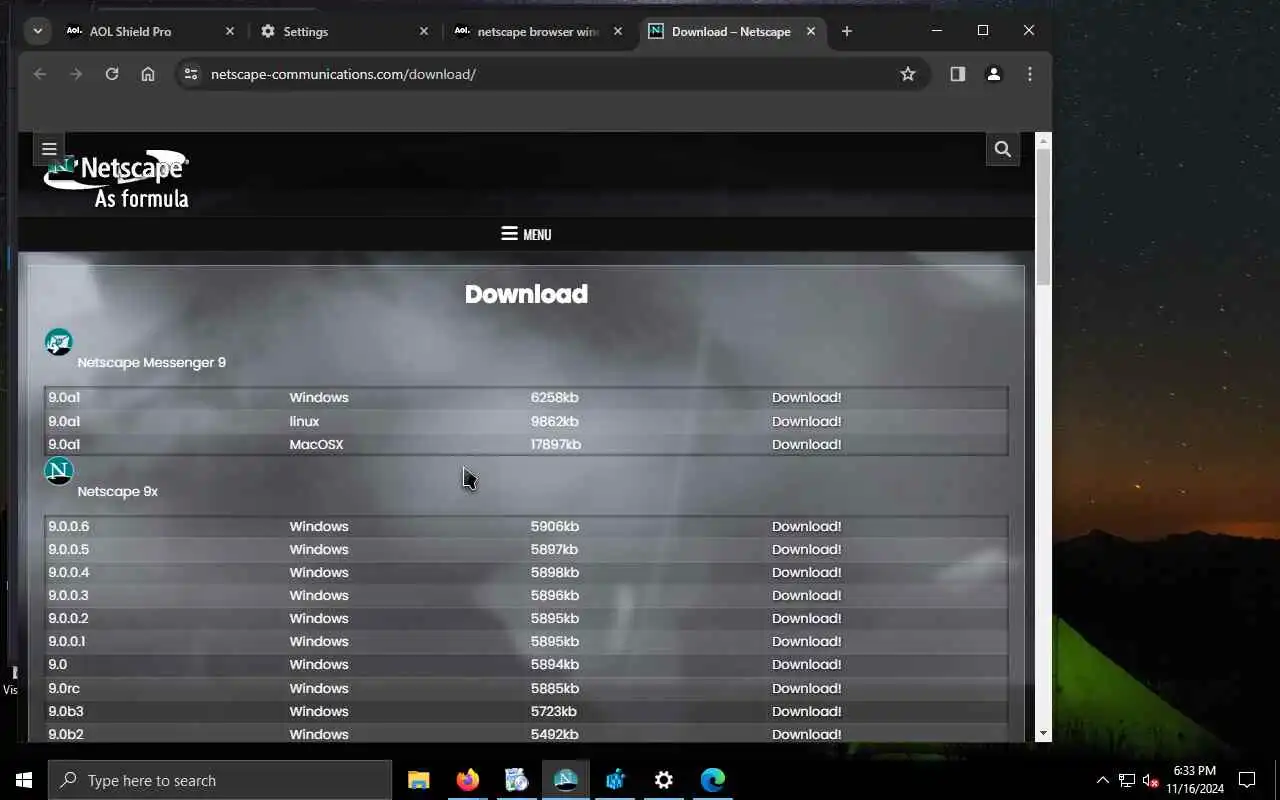Download Messenger 9.0a1 for Windows

[x=806, y=398]
